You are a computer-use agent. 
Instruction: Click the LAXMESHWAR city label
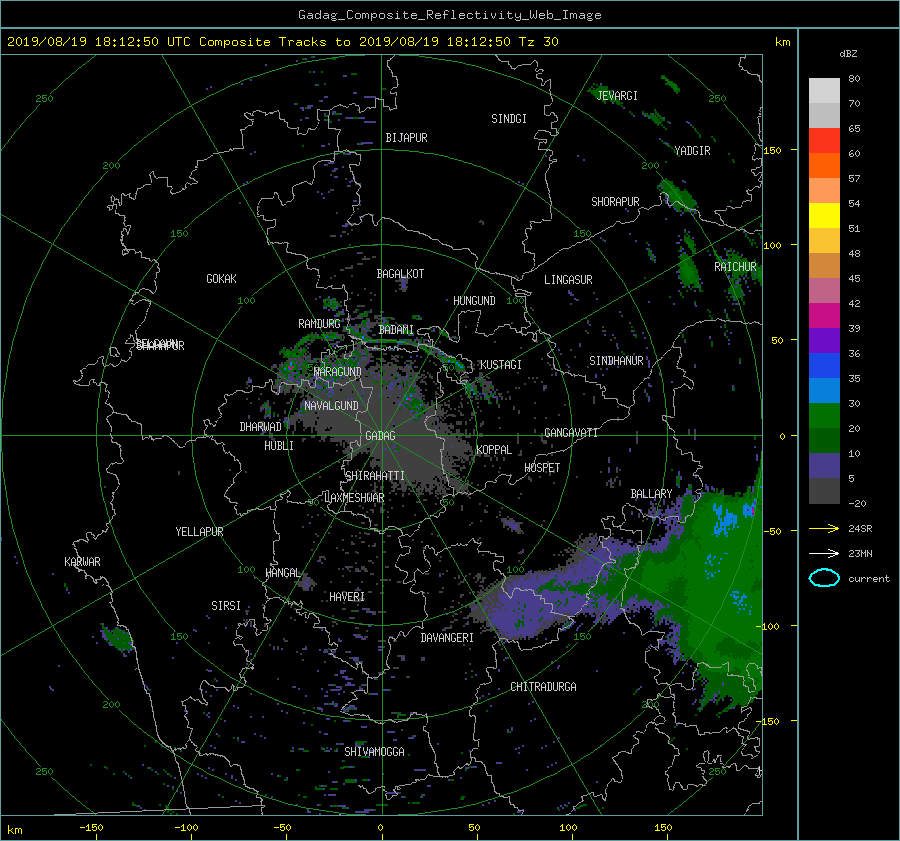tap(354, 498)
